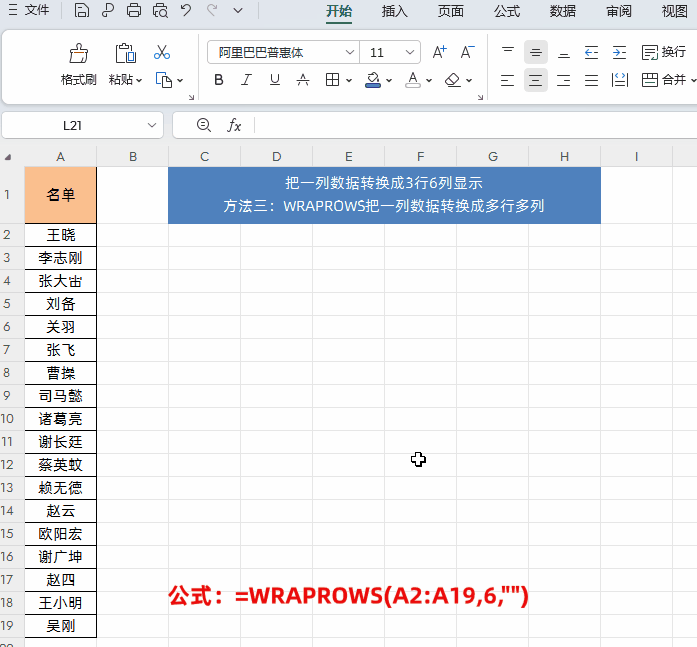Viewport: 697px width, 647px height.
Task: Expand the Name Box dropdown arrow
Action: pyautogui.click(x=152, y=125)
